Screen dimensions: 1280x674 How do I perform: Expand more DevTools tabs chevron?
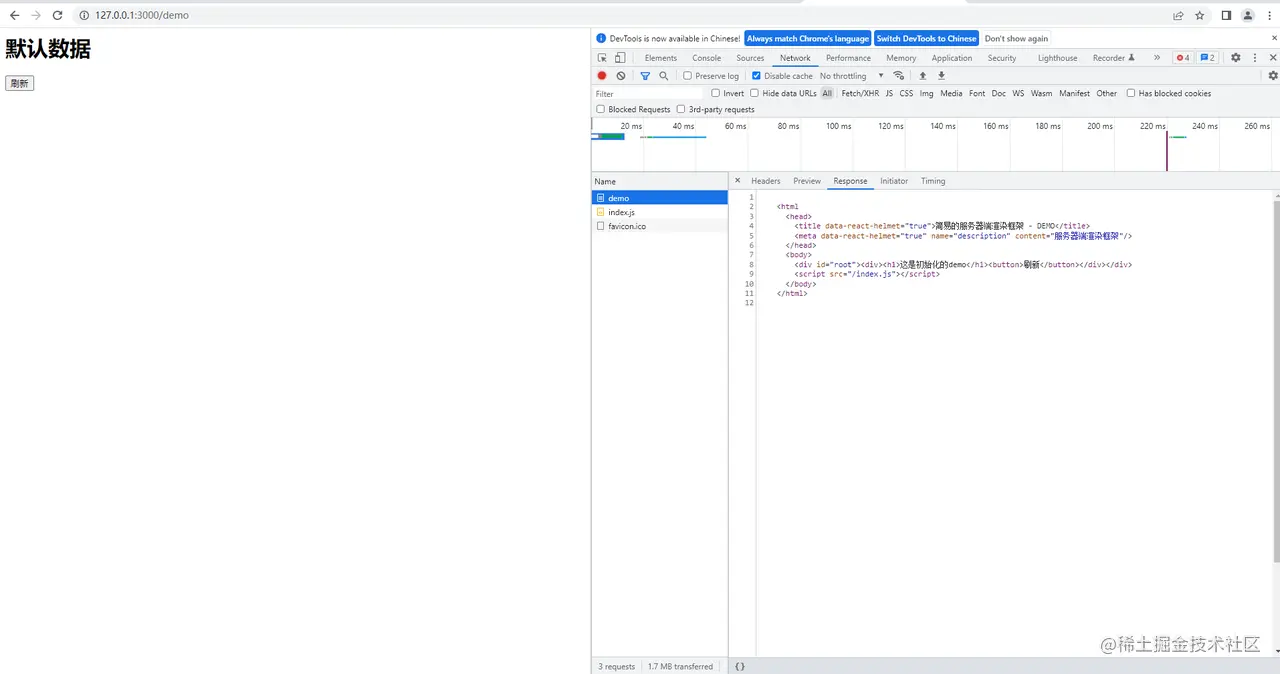(1157, 58)
